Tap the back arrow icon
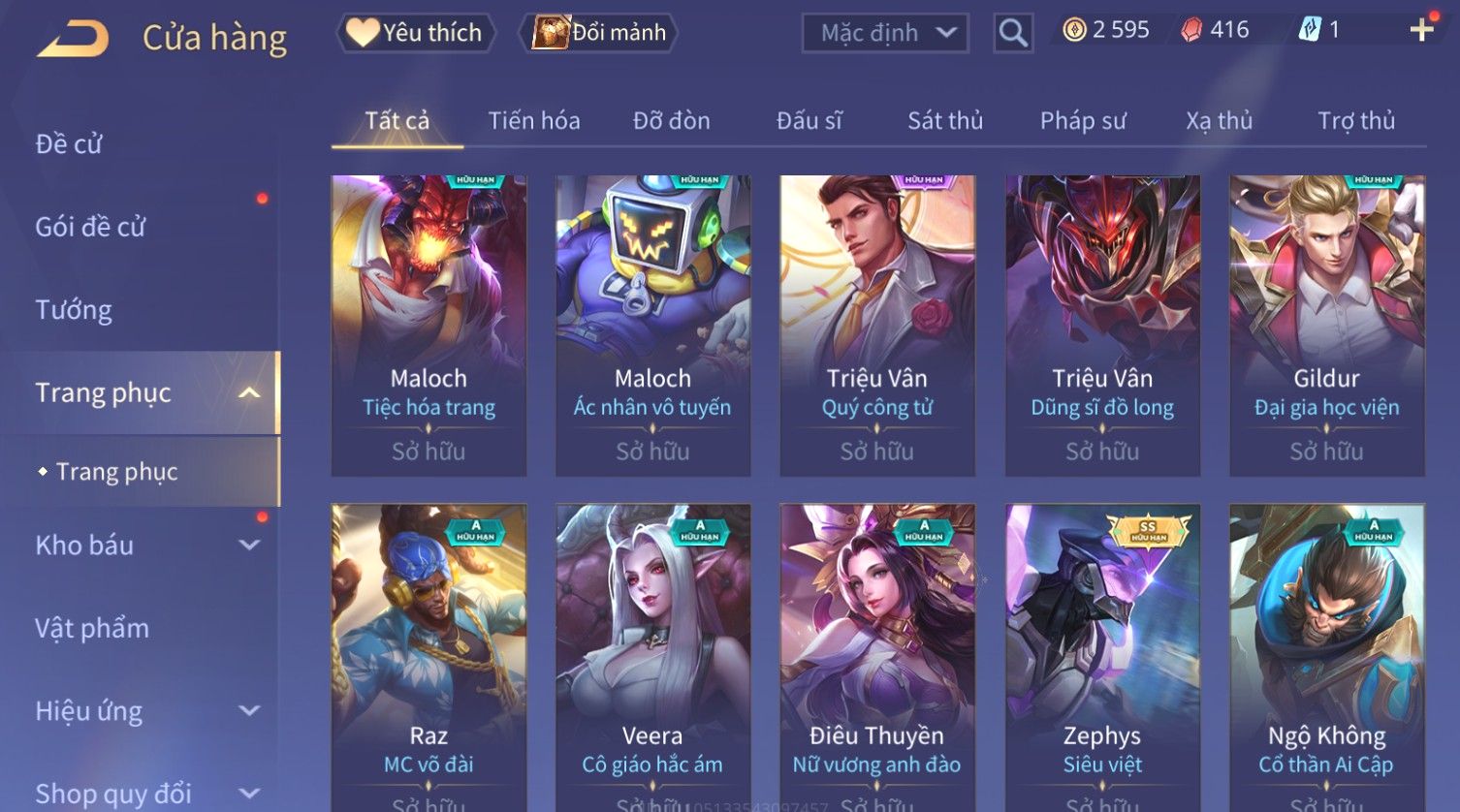 click(x=73, y=39)
